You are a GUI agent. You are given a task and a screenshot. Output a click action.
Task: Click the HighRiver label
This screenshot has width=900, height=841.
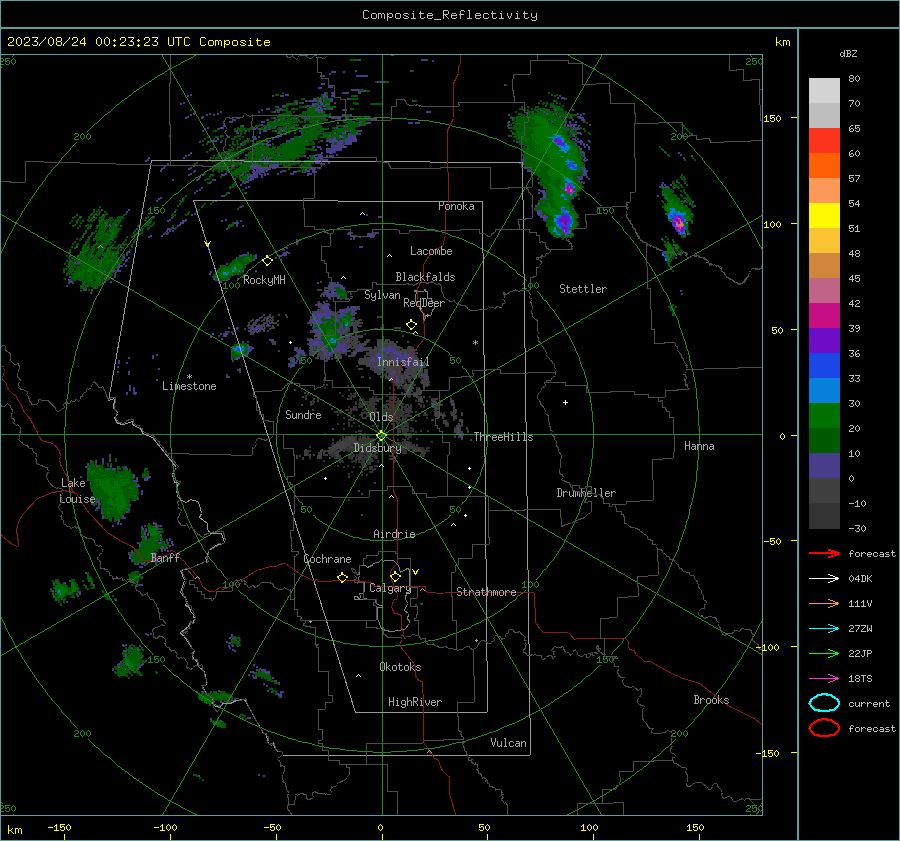[x=415, y=702]
